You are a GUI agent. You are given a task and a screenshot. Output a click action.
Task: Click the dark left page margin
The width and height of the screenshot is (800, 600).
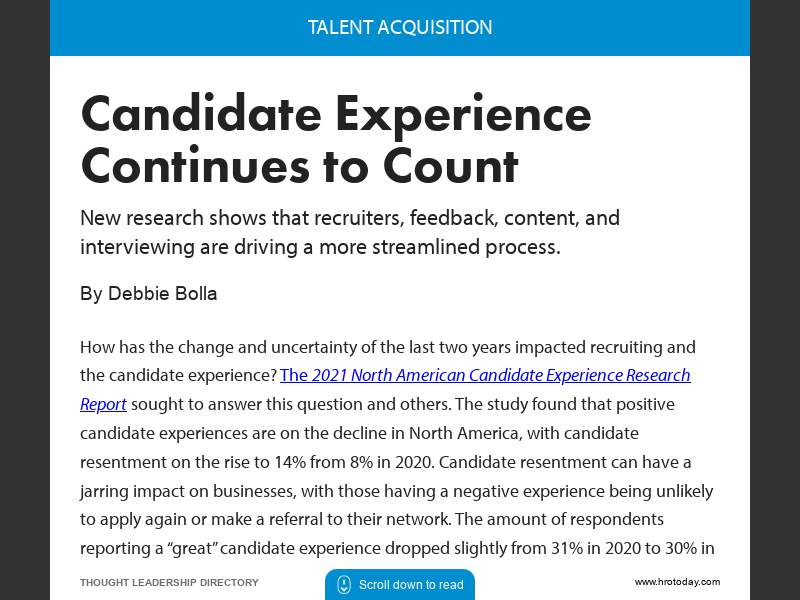(24, 300)
